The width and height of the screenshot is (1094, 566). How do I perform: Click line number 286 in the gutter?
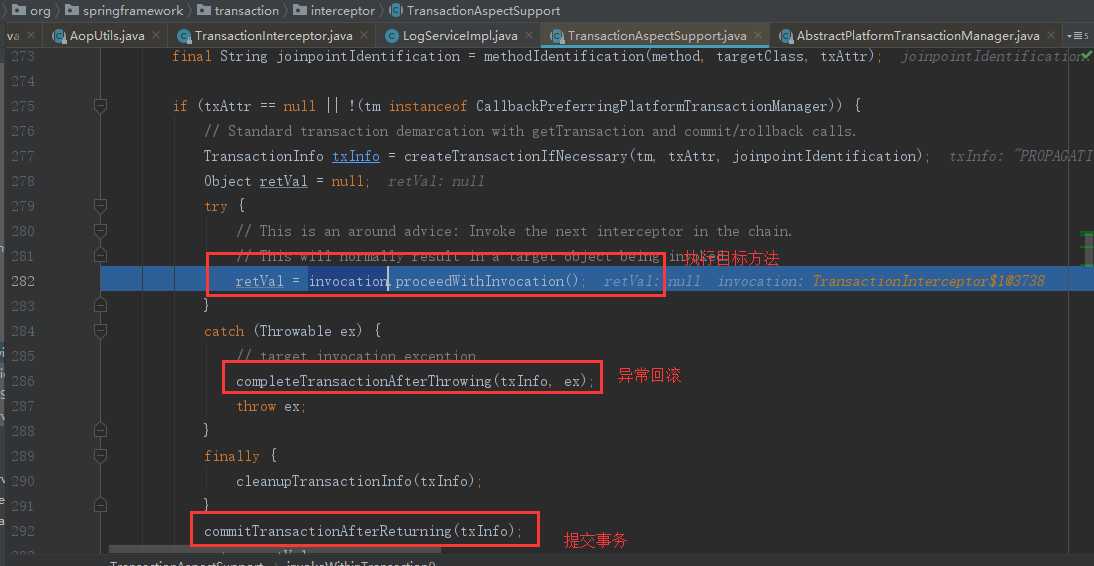[x=23, y=380]
